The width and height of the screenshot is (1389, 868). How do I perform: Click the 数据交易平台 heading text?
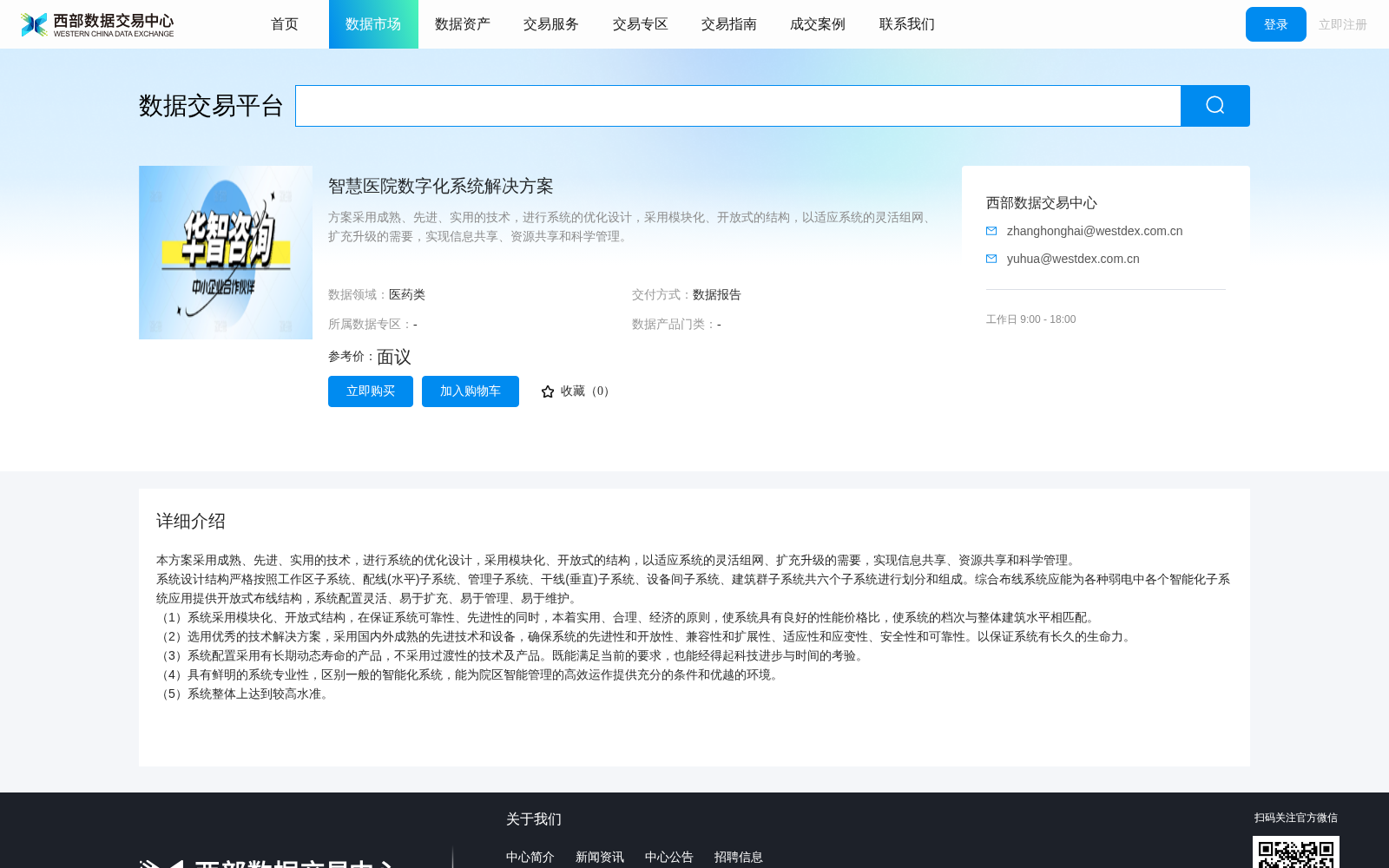211,106
